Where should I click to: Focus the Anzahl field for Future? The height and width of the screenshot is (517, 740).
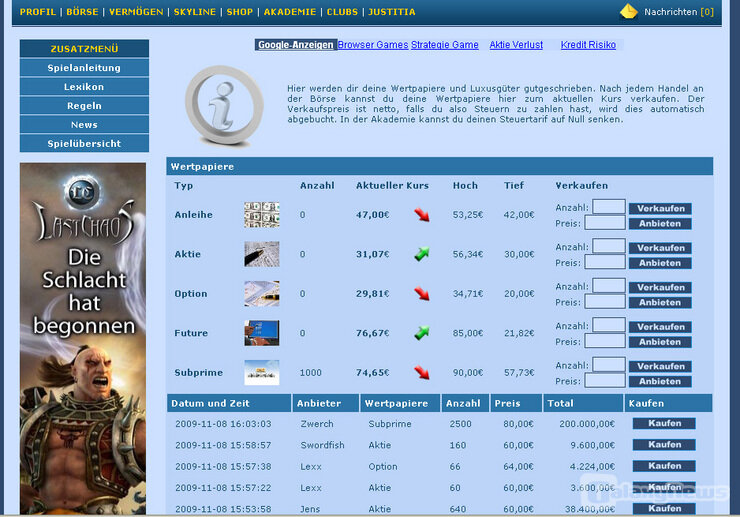point(609,325)
